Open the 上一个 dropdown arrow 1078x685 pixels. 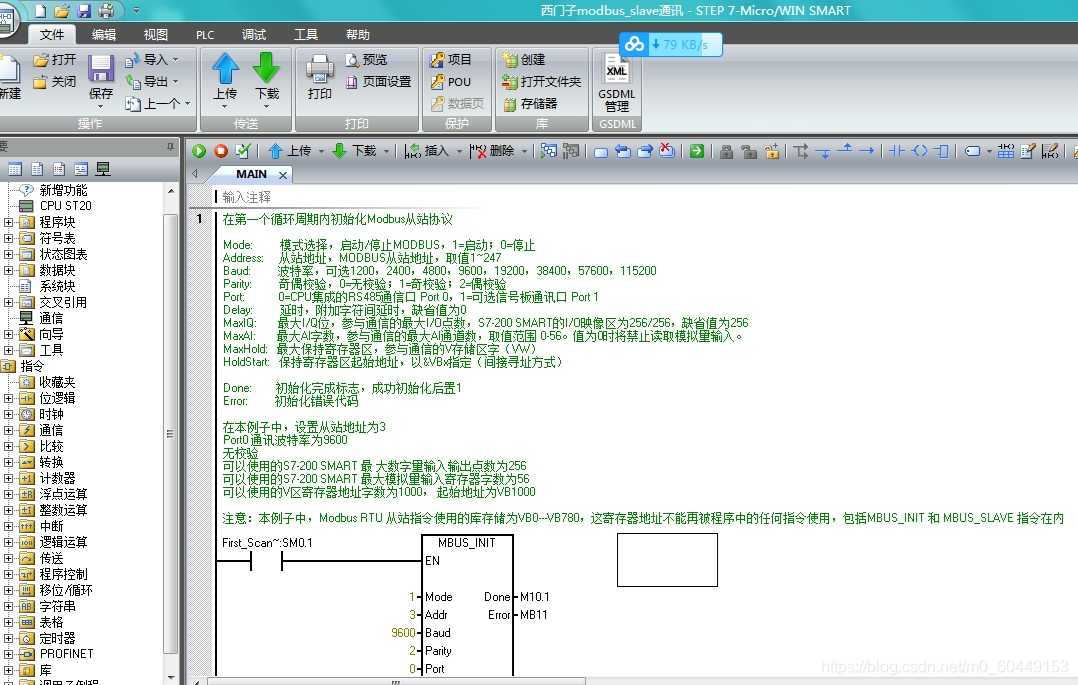(187, 104)
